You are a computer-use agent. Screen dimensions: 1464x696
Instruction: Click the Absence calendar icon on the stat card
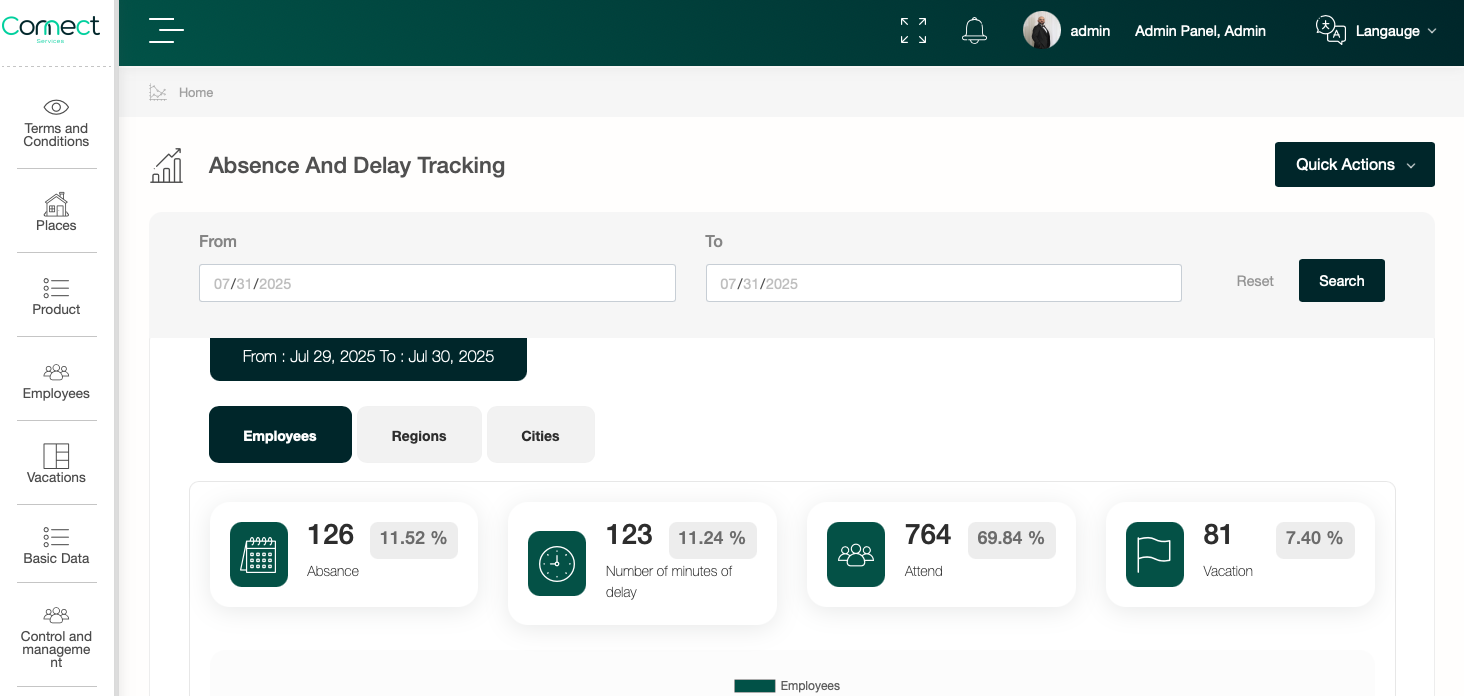[259, 554]
